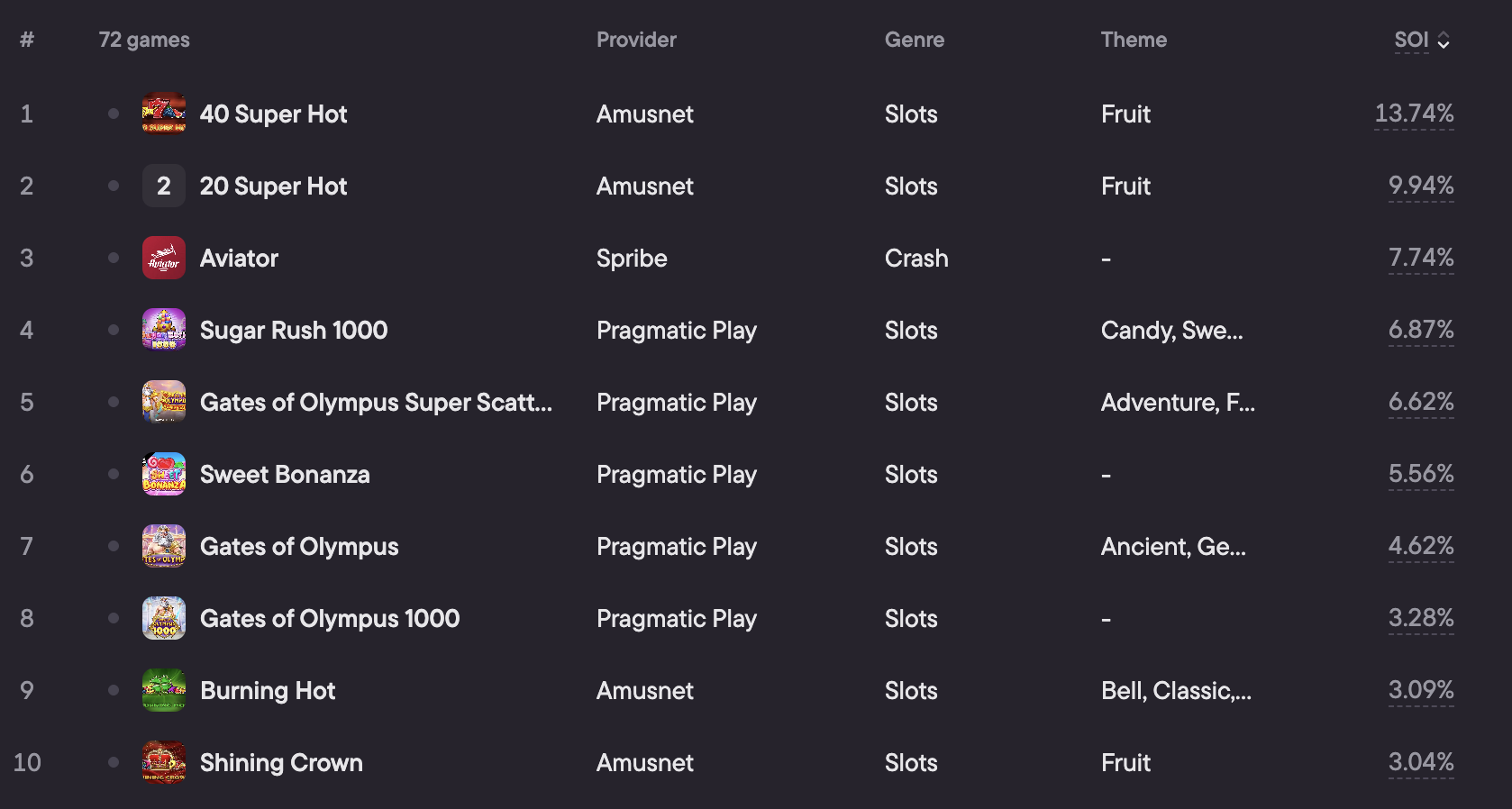Click the Shining Crown game icon
The width and height of the screenshot is (1512, 809).
164,762
